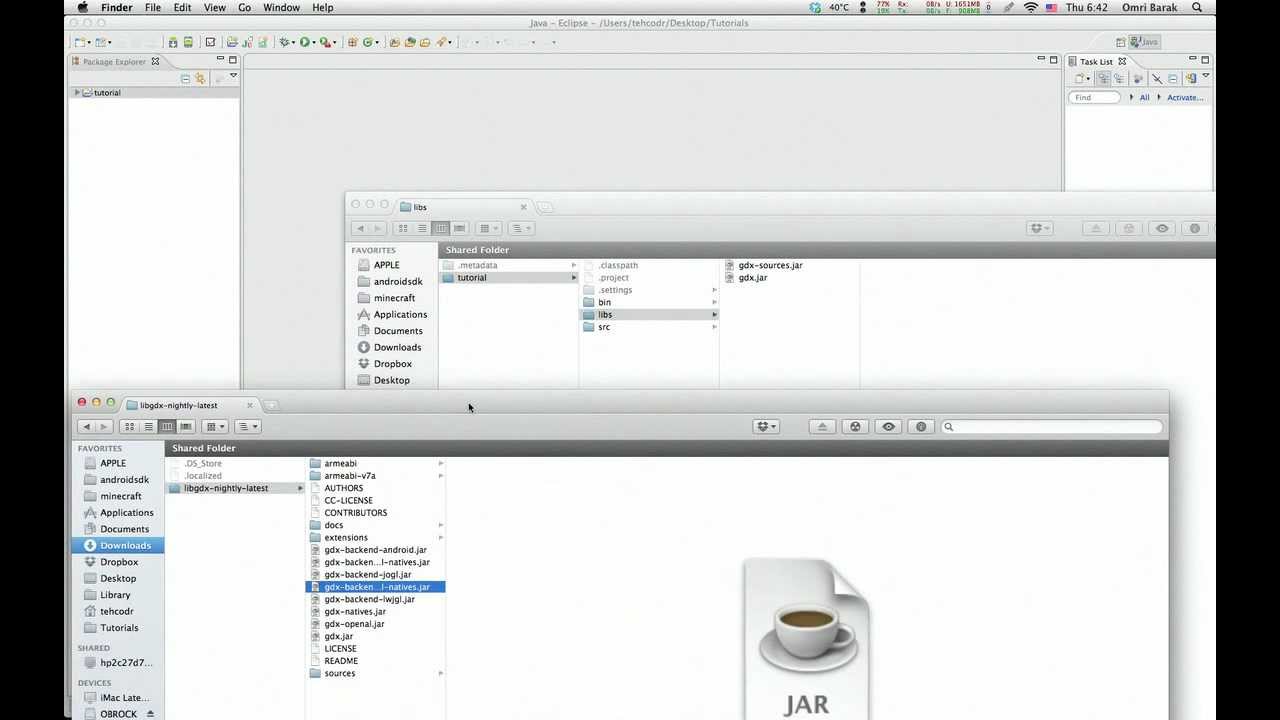Viewport: 1280px width, 720px height.
Task: Click the Burn icon in front Finder toolbar
Action: tap(855, 427)
